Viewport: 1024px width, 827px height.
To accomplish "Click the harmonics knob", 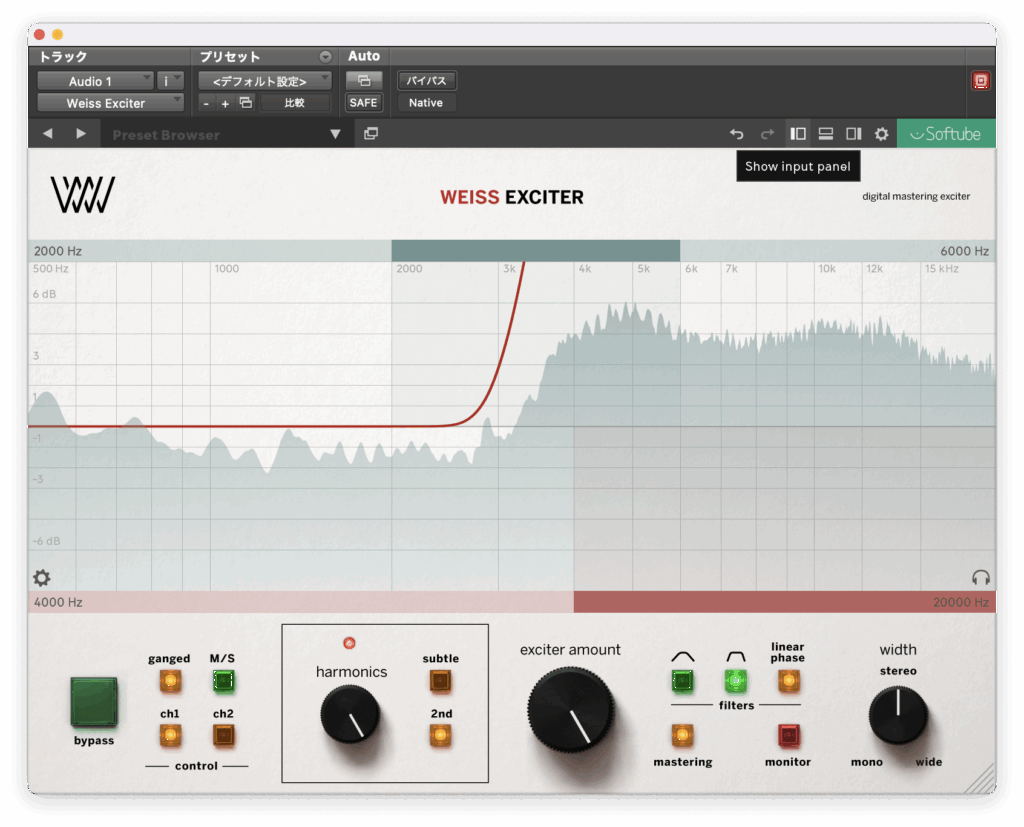I will click(350, 715).
